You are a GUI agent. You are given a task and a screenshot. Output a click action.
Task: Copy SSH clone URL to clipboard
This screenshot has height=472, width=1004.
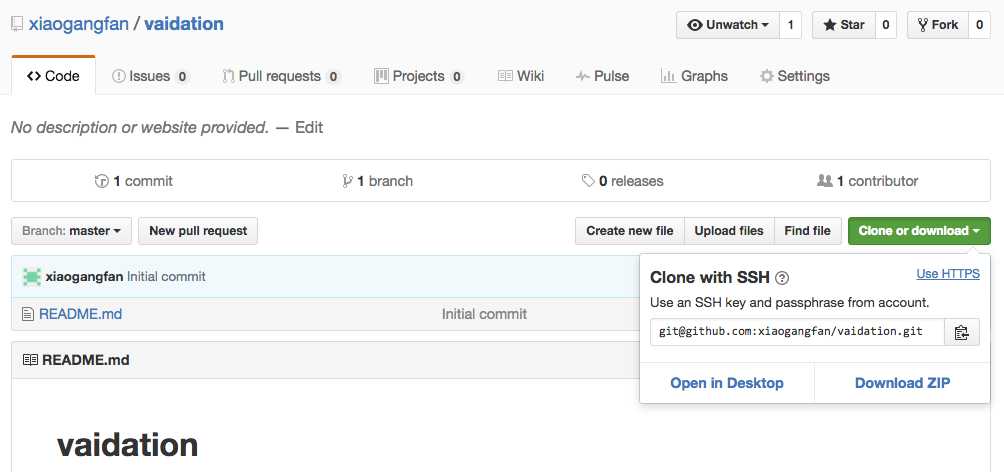tap(961, 332)
